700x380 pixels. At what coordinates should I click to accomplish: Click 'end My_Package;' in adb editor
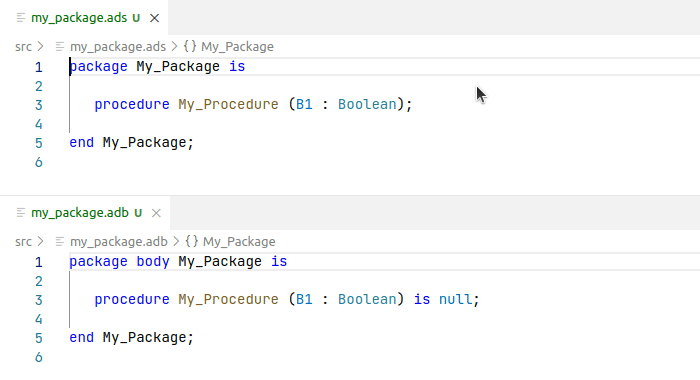coord(131,338)
